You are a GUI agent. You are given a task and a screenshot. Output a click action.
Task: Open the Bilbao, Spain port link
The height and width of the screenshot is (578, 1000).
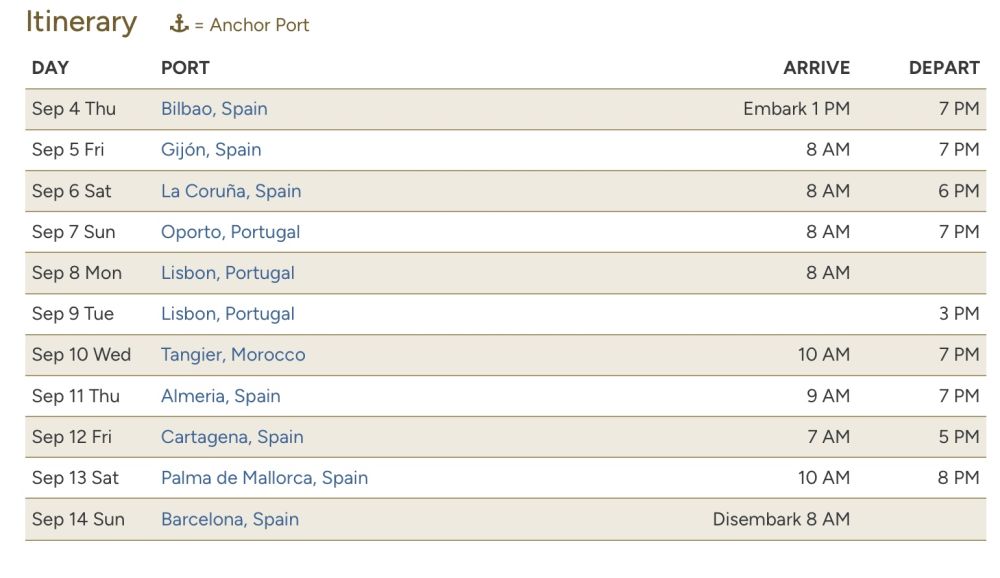[214, 109]
